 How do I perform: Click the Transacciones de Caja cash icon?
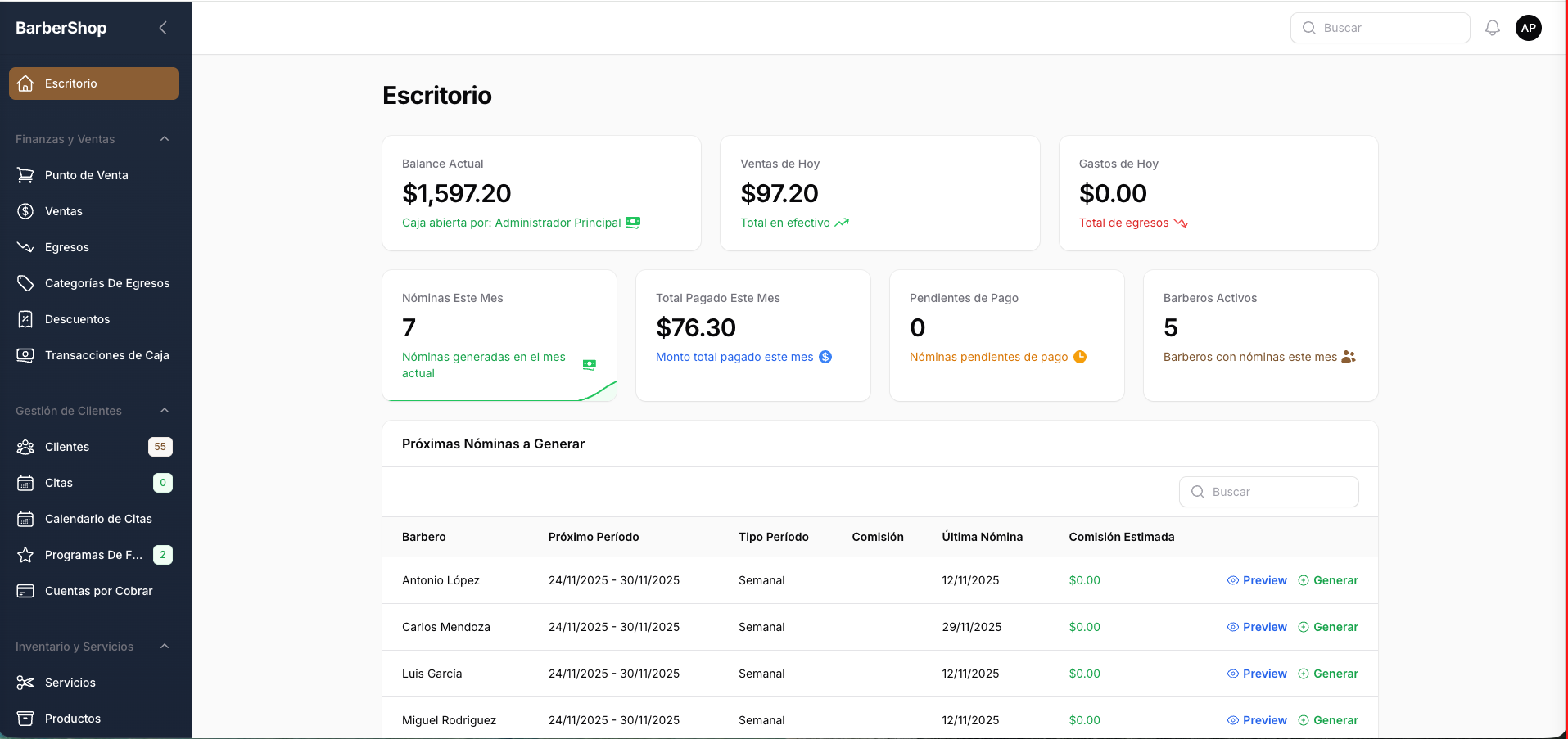tap(25, 355)
